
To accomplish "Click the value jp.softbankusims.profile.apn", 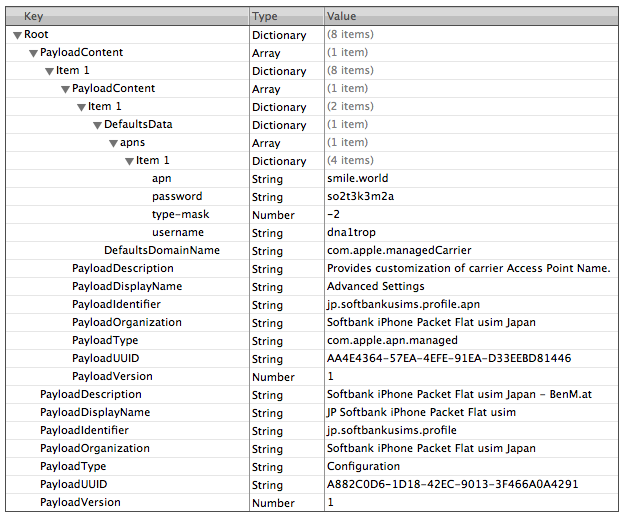I will 403,304.
